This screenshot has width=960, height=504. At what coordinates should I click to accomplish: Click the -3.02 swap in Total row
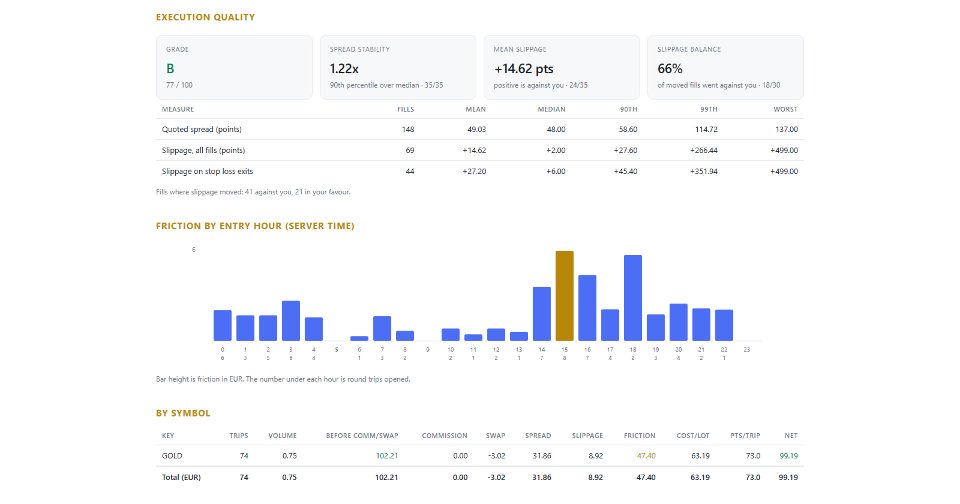[497, 478]
